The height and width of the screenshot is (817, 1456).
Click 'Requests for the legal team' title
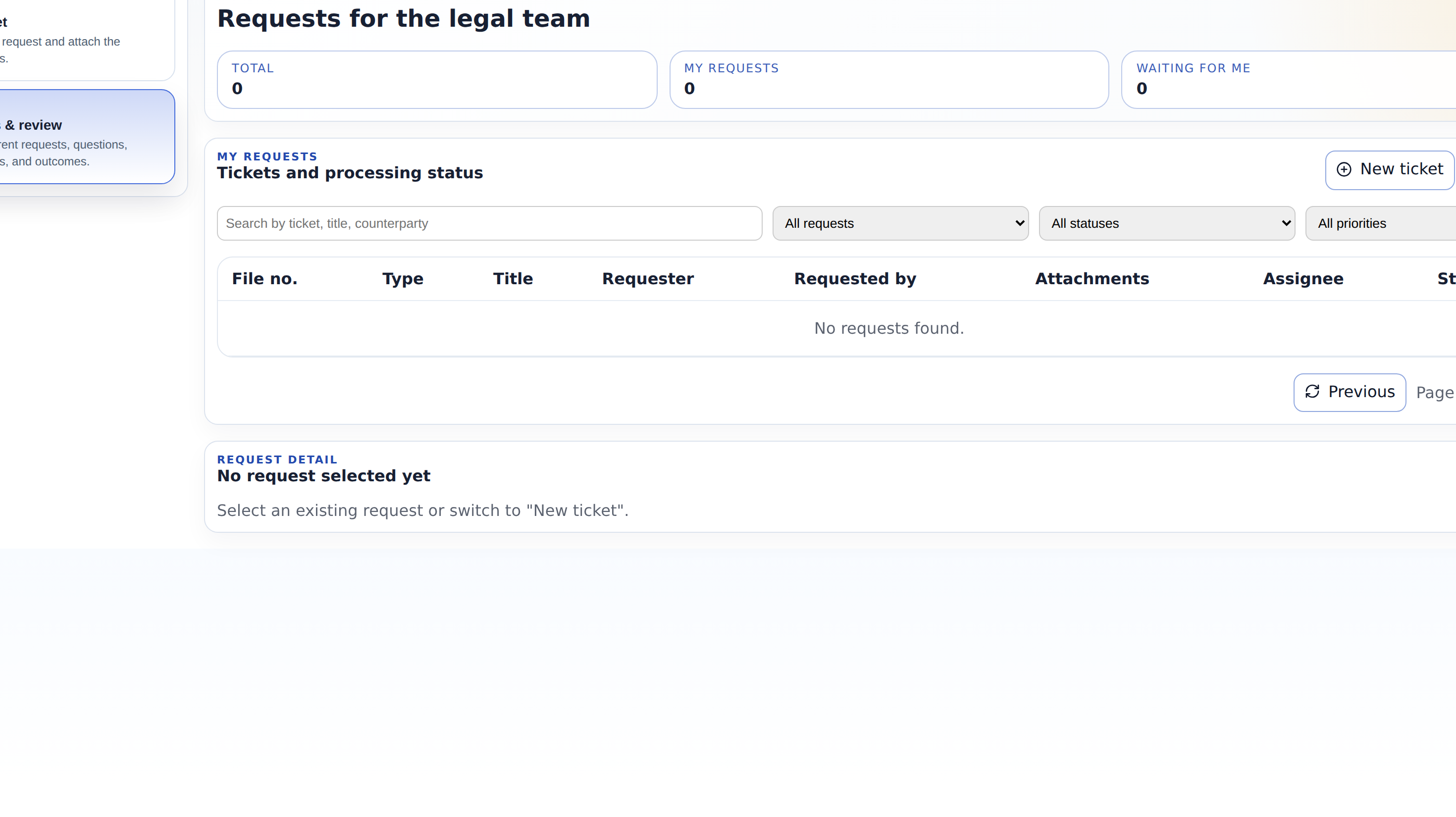[404, 19]
